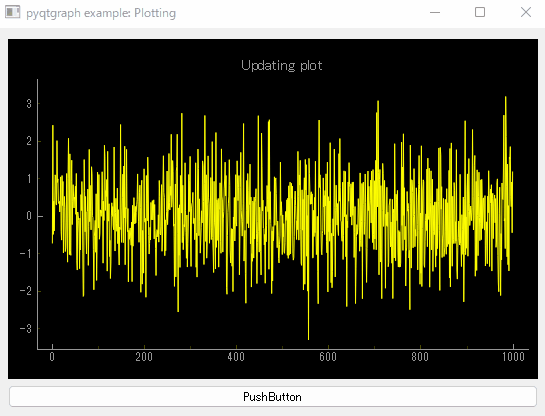Click the -3 label on the y-axis
Viewport: 545px width, 416px height.
25,328
